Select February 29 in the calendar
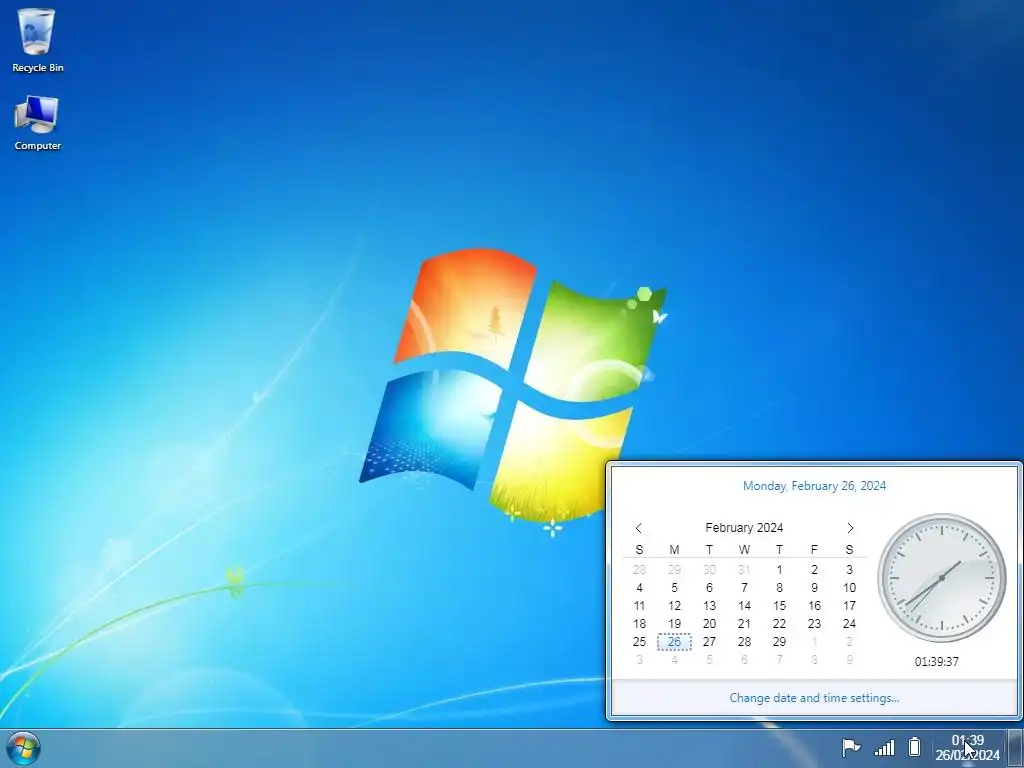The image size is (1024, 768). coord(779,642)
